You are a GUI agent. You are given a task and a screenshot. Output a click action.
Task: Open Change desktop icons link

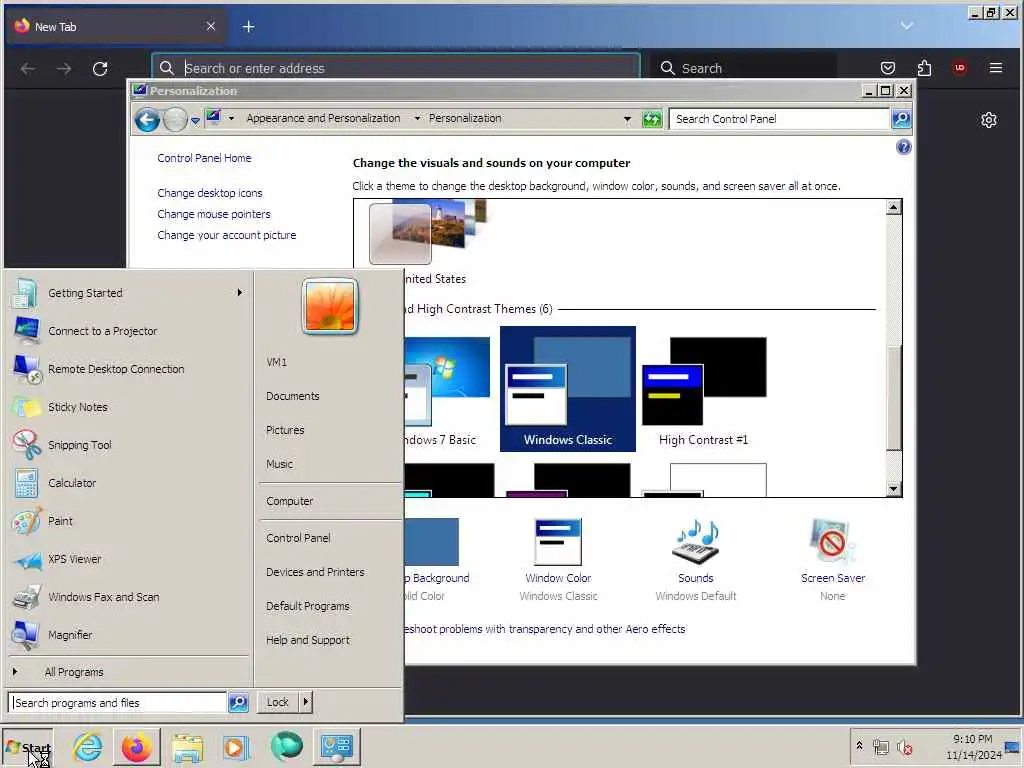(210, 193)
